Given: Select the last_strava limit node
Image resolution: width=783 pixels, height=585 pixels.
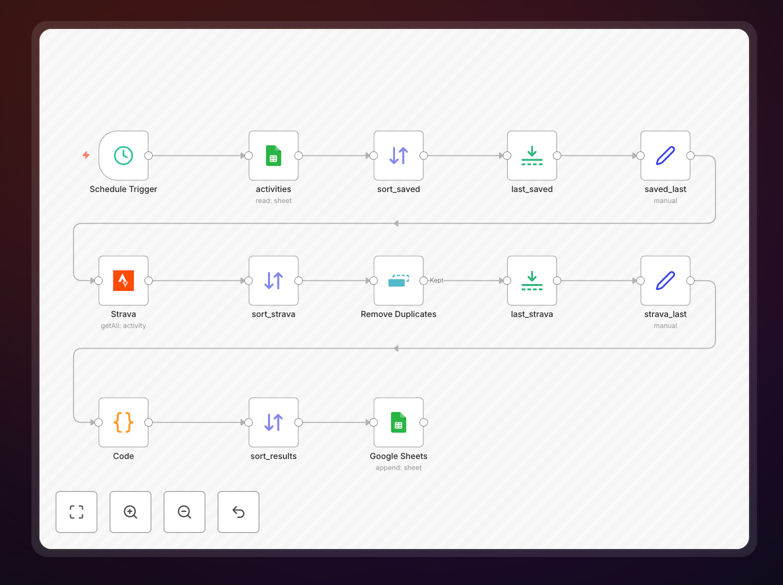Looking at the screenshot, I should 532,281.
